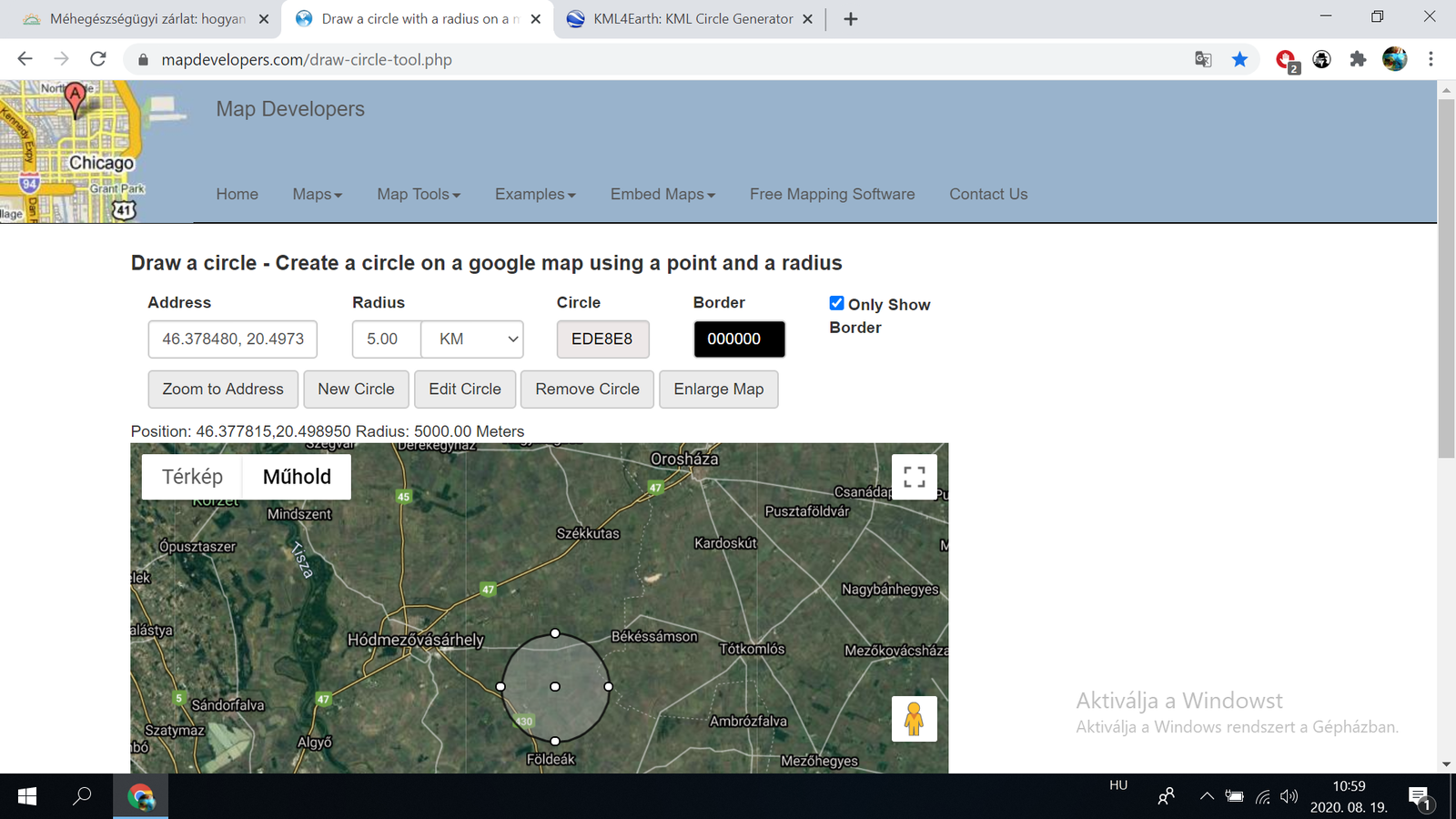
Task: Open Free Mapping Software page
Action: (833, 194)
